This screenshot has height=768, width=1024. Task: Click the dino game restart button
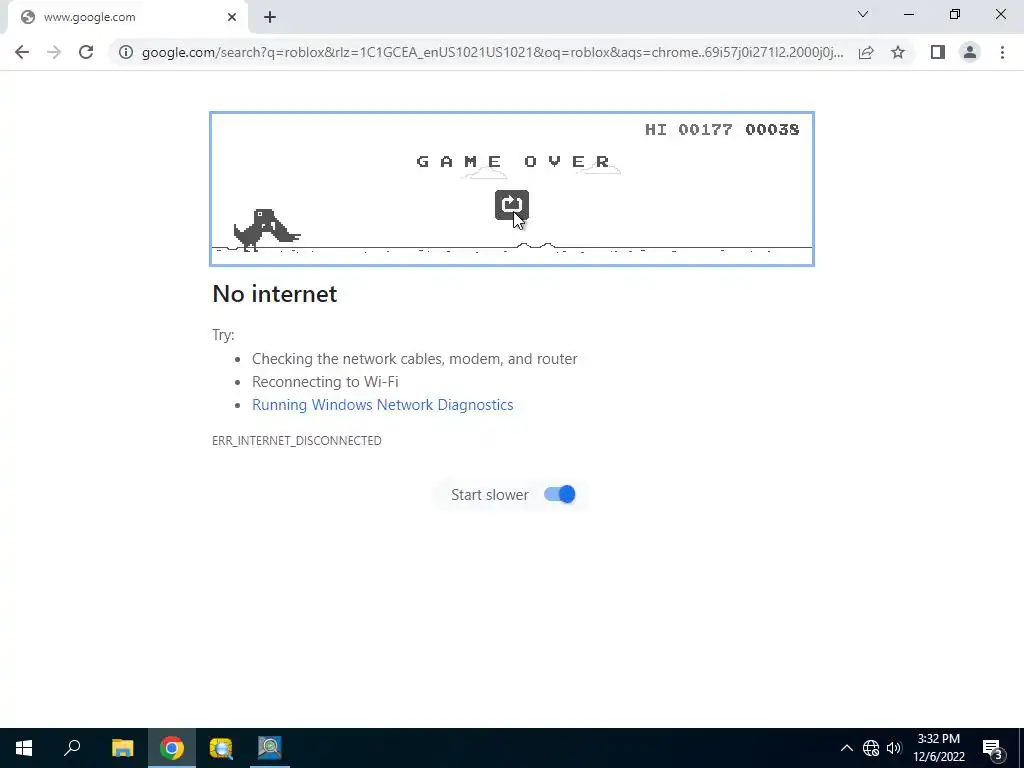(511, 205)
